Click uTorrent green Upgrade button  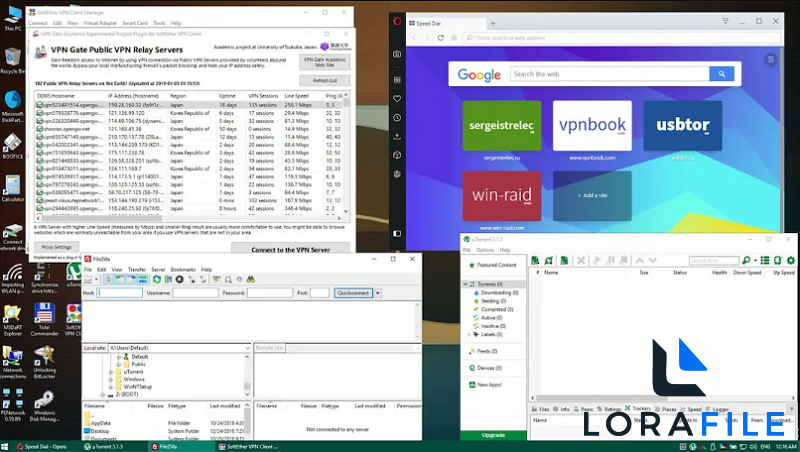point(493,435)
